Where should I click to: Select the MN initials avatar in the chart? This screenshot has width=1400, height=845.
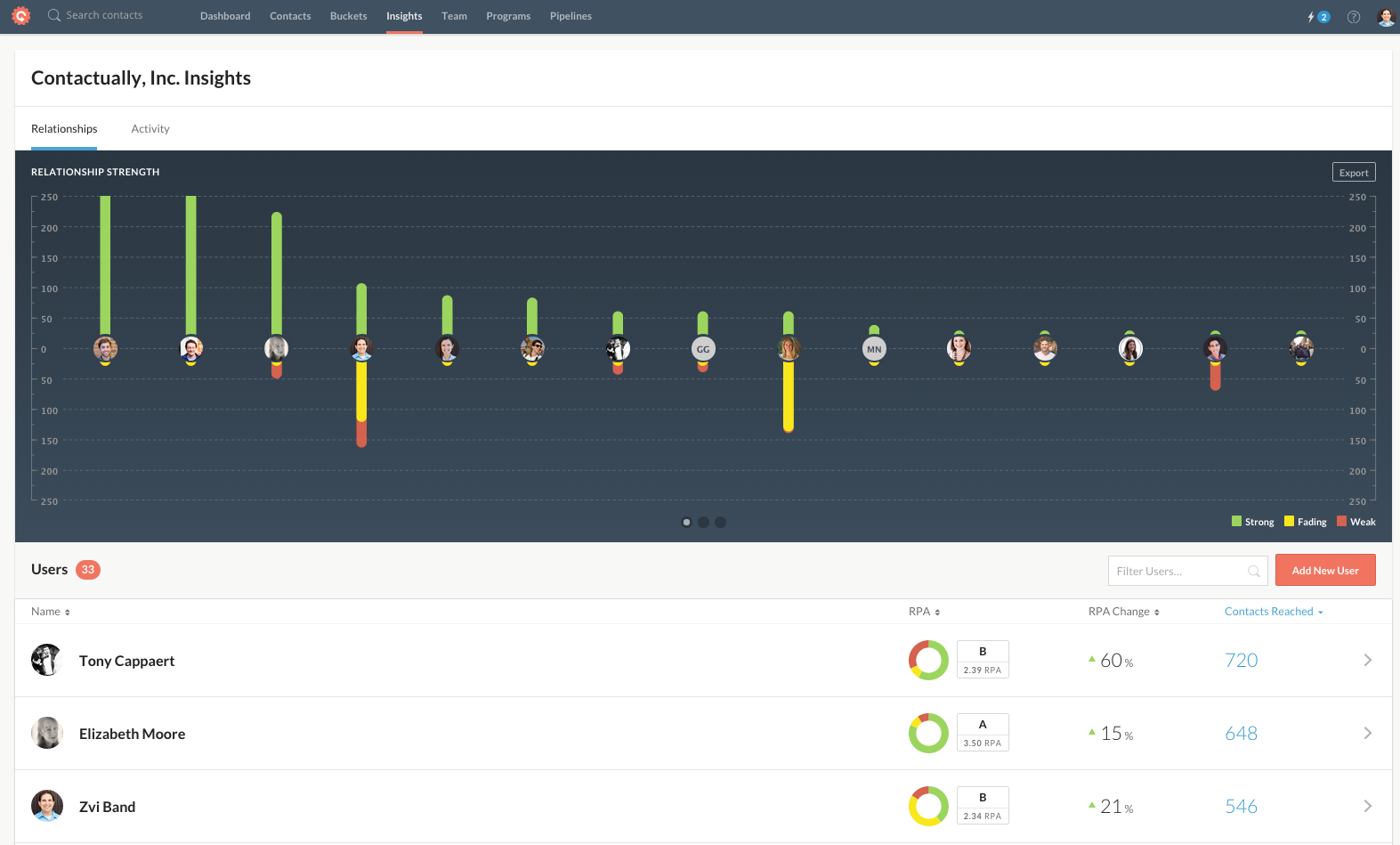pyautogui.click(x=874, y=349)
